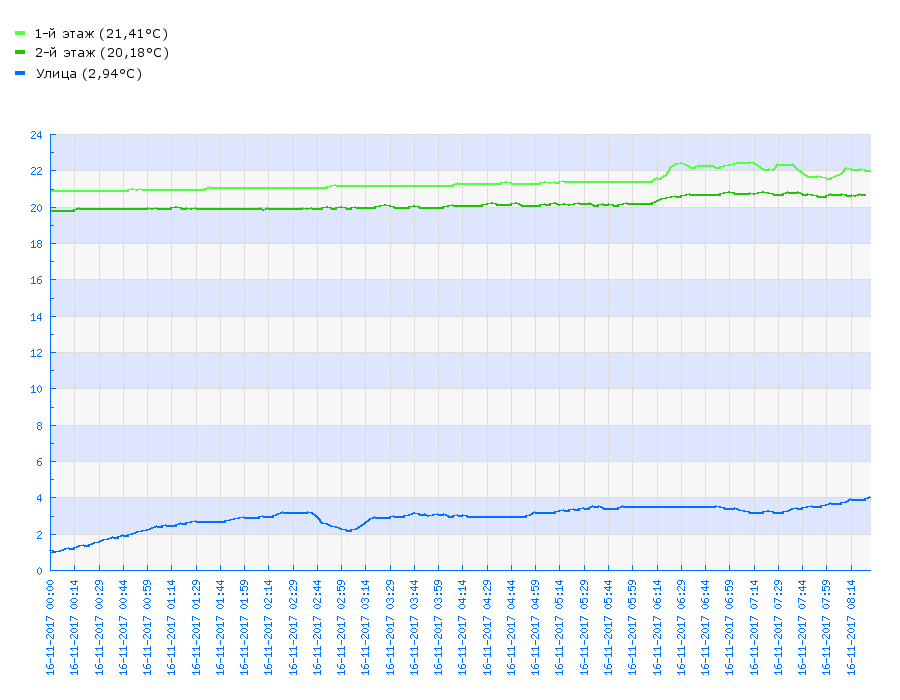Click the x-axis label '16-11-2017 05:59'
Screen dimensions: 900x700
(x=632, y=627)
